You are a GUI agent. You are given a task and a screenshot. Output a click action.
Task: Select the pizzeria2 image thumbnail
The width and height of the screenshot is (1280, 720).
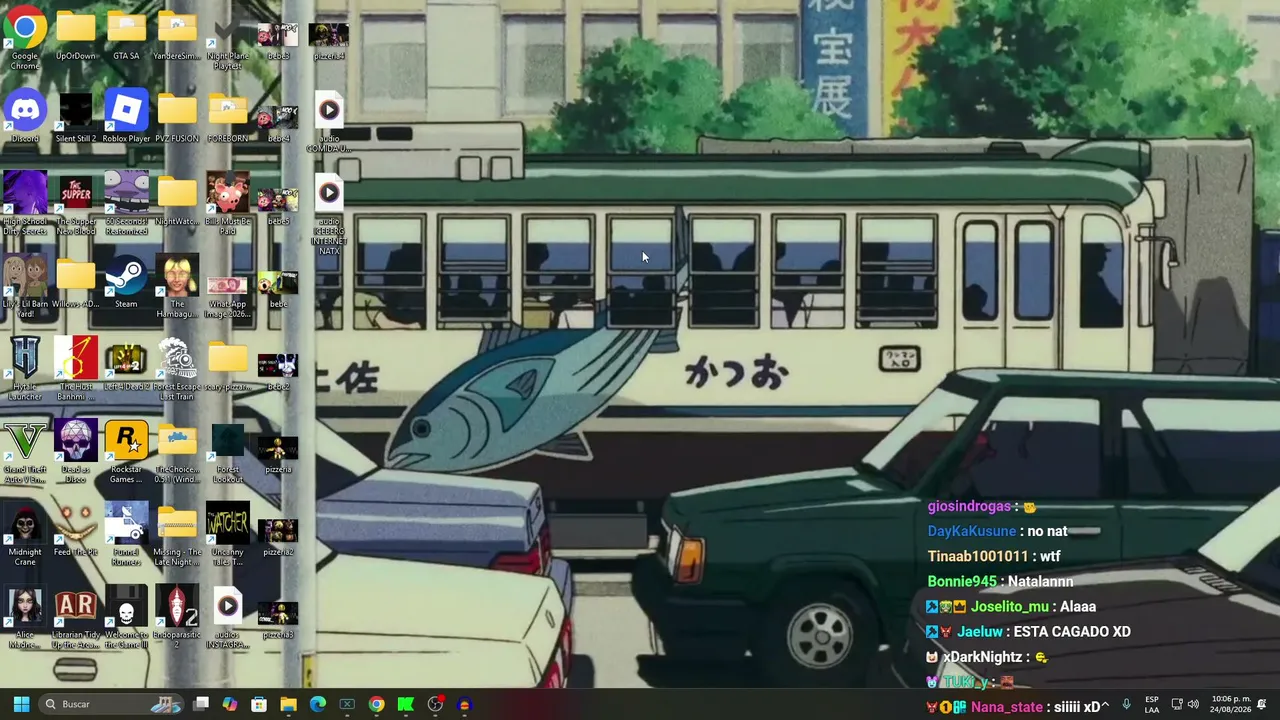click(x=278, y=536)
